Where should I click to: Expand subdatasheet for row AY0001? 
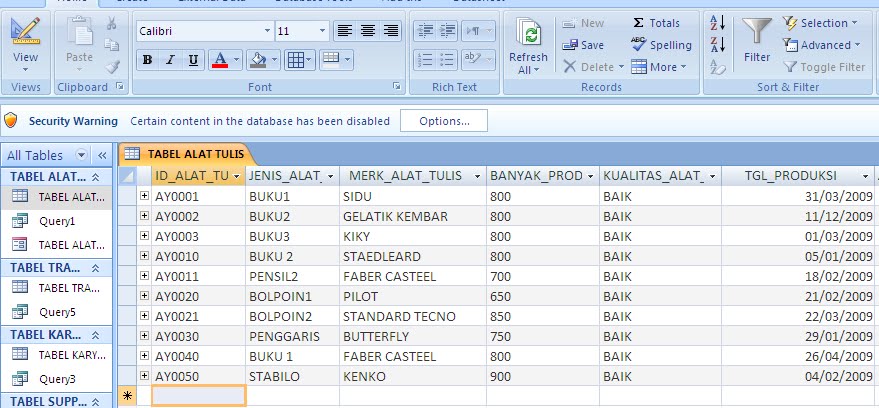(144, 196)
